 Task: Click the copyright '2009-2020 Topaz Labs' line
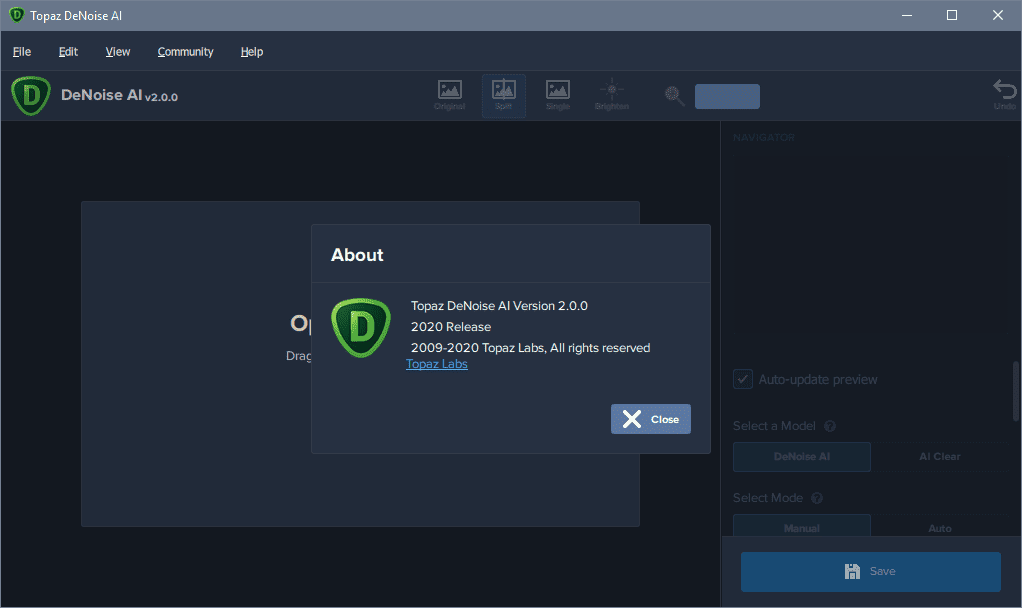[x=531, y=348]
